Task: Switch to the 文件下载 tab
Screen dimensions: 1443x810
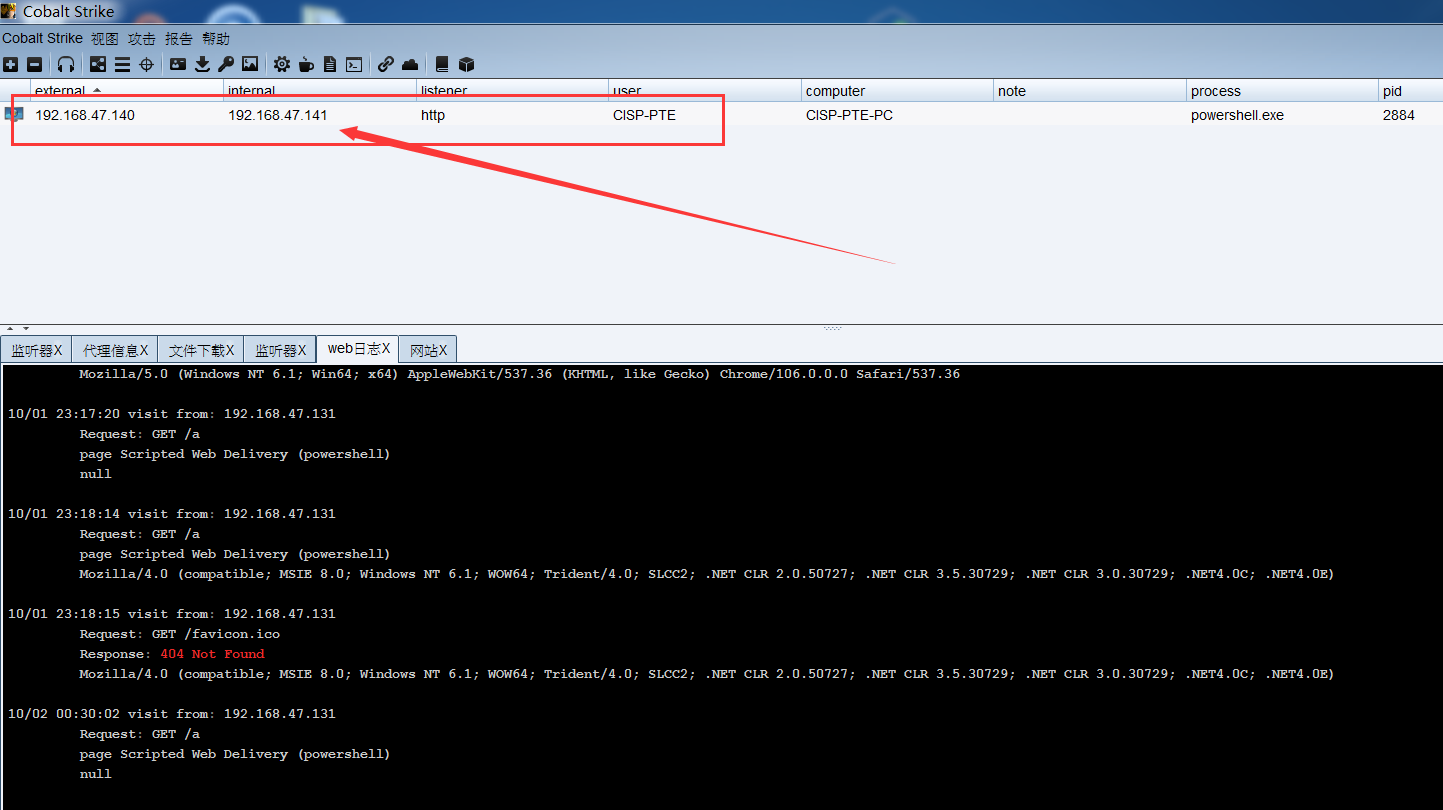Action: 201,350
